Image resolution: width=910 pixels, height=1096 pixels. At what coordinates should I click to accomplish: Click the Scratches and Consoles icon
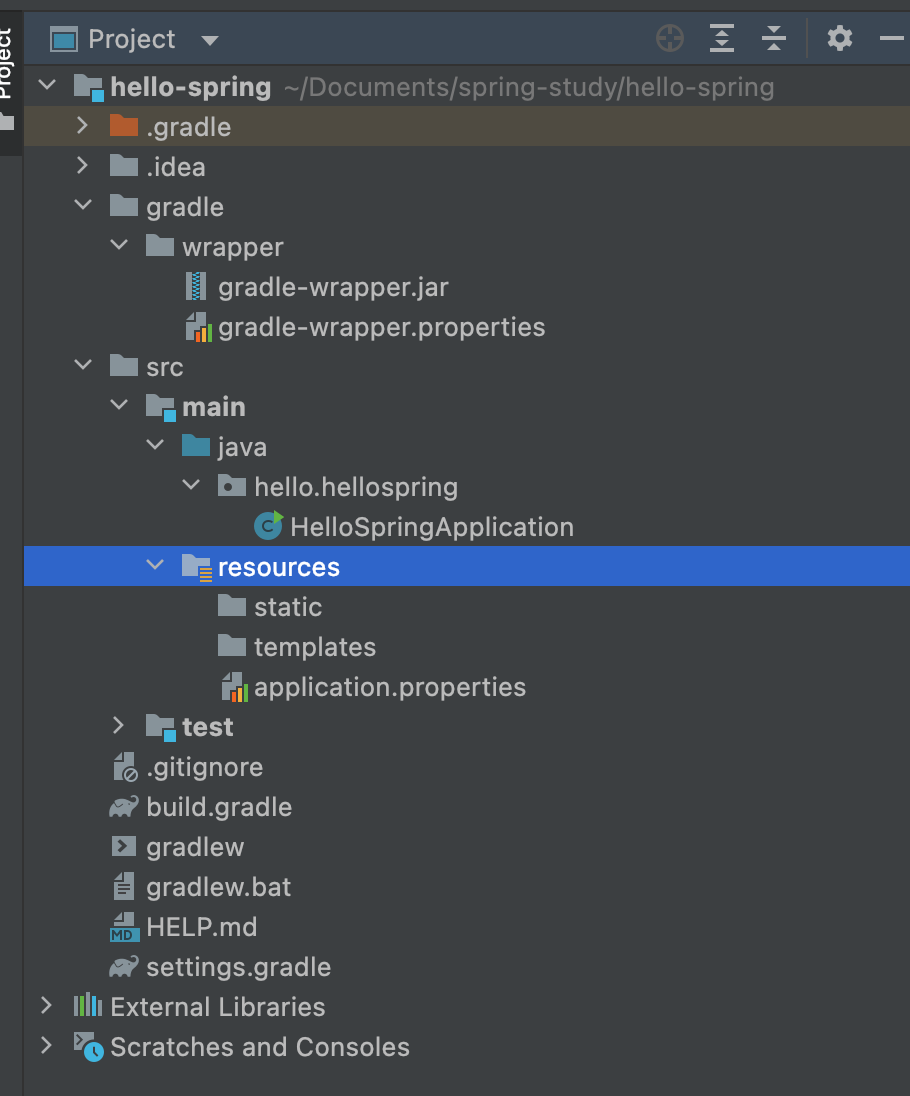tap(89, 1046)
